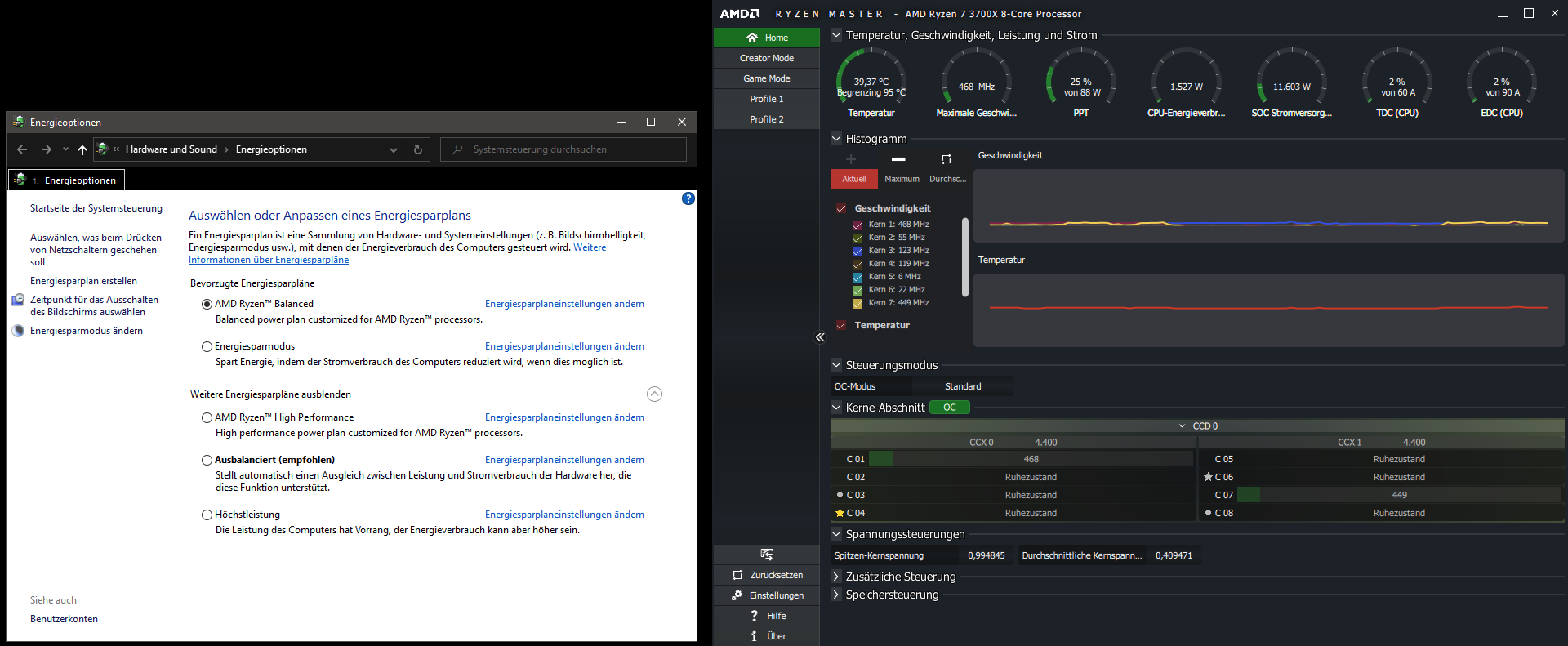This screenshot has height=646, width=1568.
Task: Click the TDC (CPU) gauge
Action: coord(1396,83)
